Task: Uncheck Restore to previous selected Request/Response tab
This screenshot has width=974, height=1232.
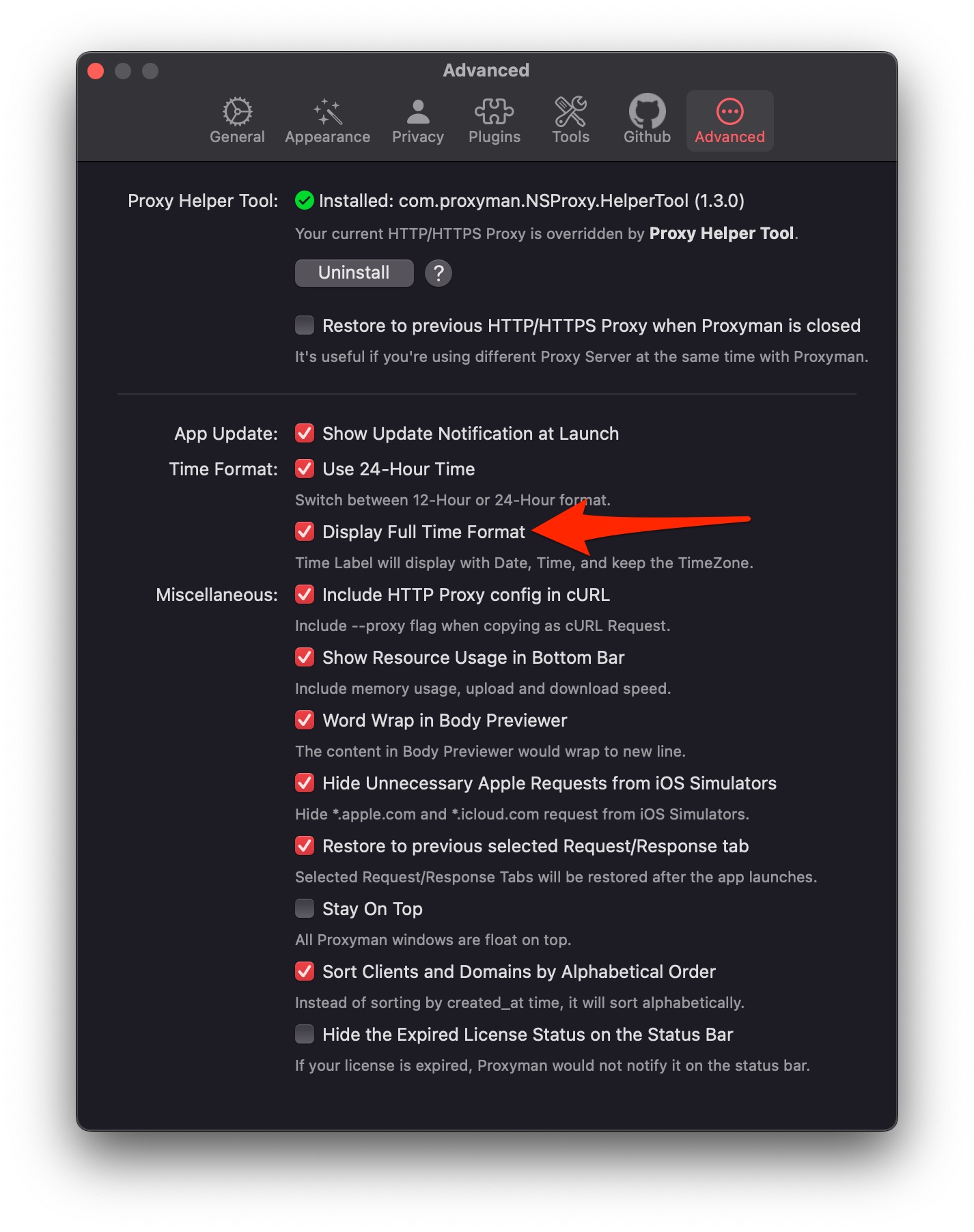Action: tap(305, 845)
